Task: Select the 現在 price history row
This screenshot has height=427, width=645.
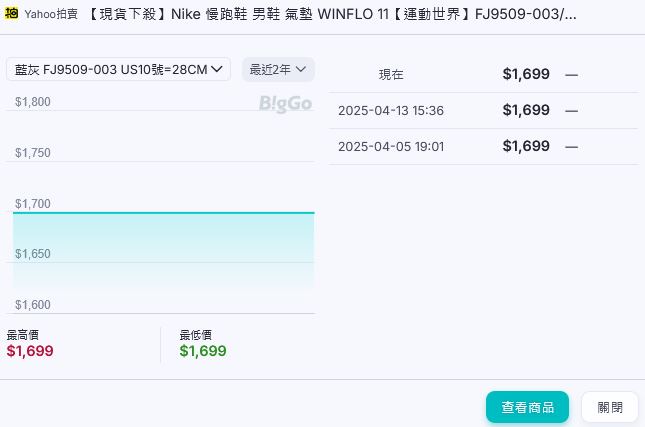Action: [483, 74]
